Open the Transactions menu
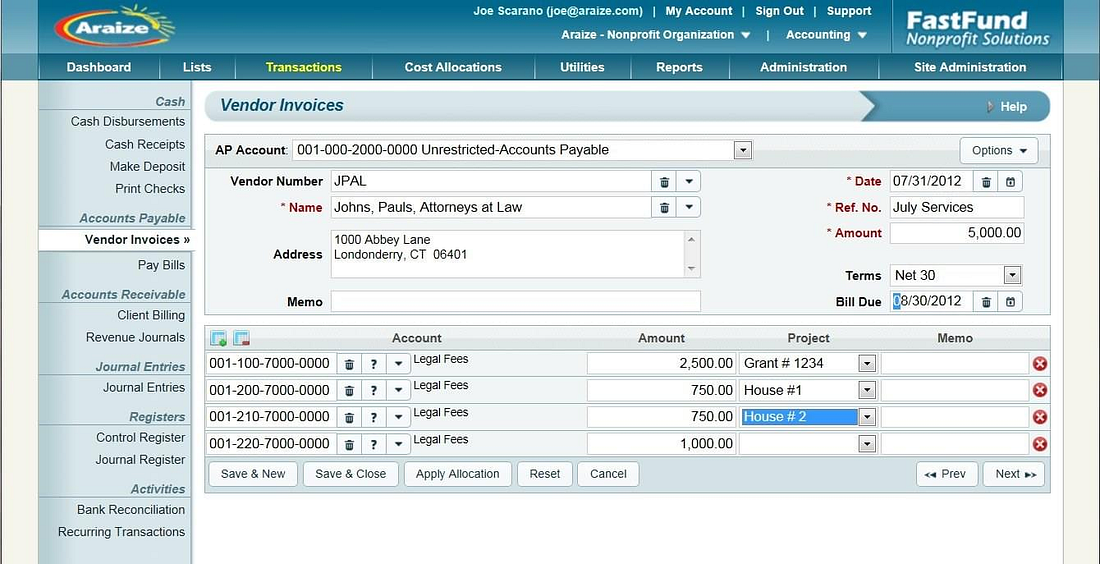The height and width of the screenshot is (564, 1100). click(304, 67)
